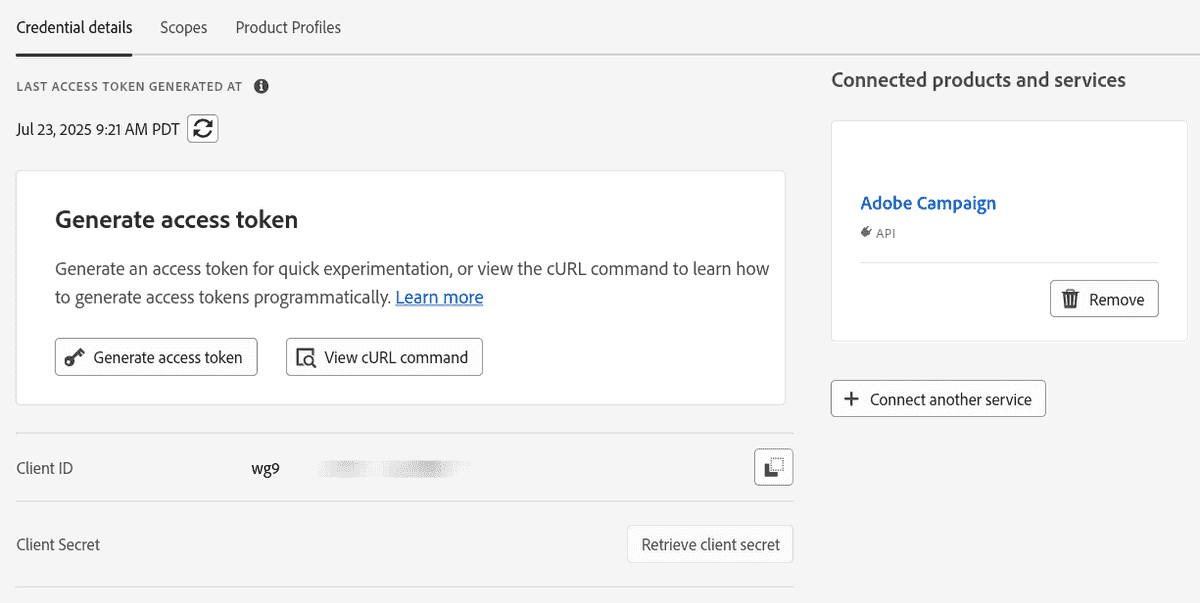1200x603 pixels.
Task: Connect another service with plus button
Action: 938,399
